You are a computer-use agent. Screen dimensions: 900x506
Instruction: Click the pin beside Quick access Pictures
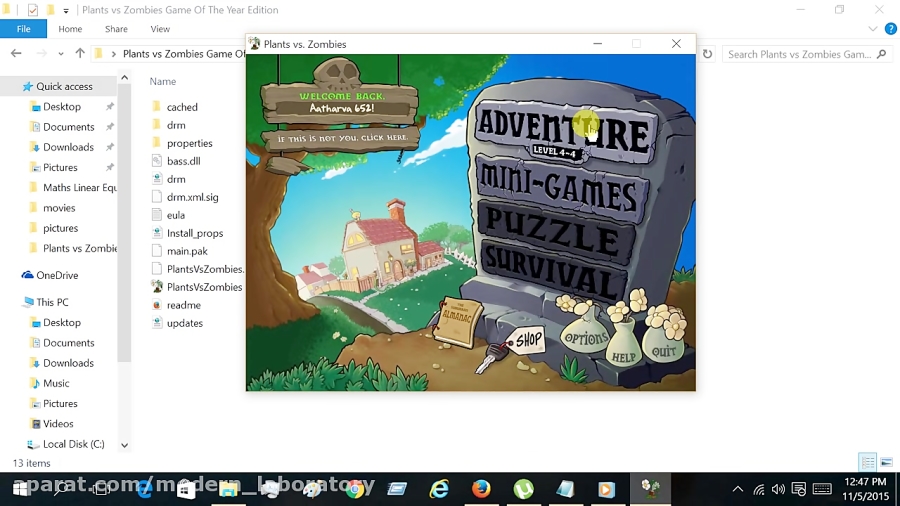pos(110,167)
